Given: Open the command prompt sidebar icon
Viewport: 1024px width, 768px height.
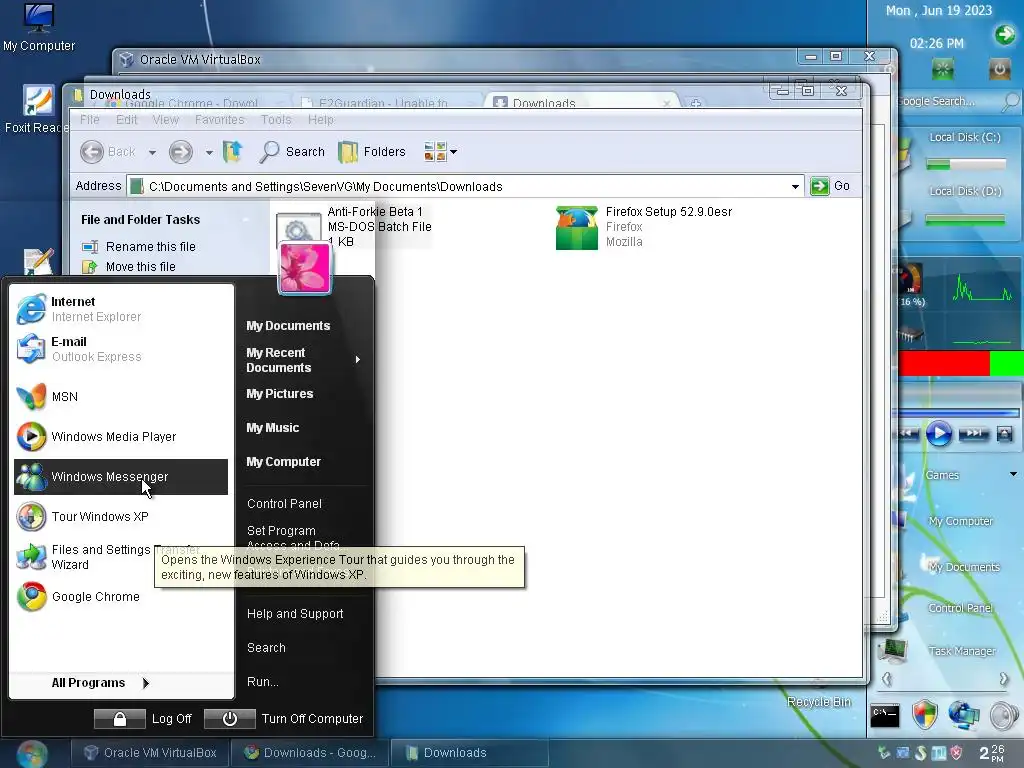Looking at the screenshot, I should 885,715.
